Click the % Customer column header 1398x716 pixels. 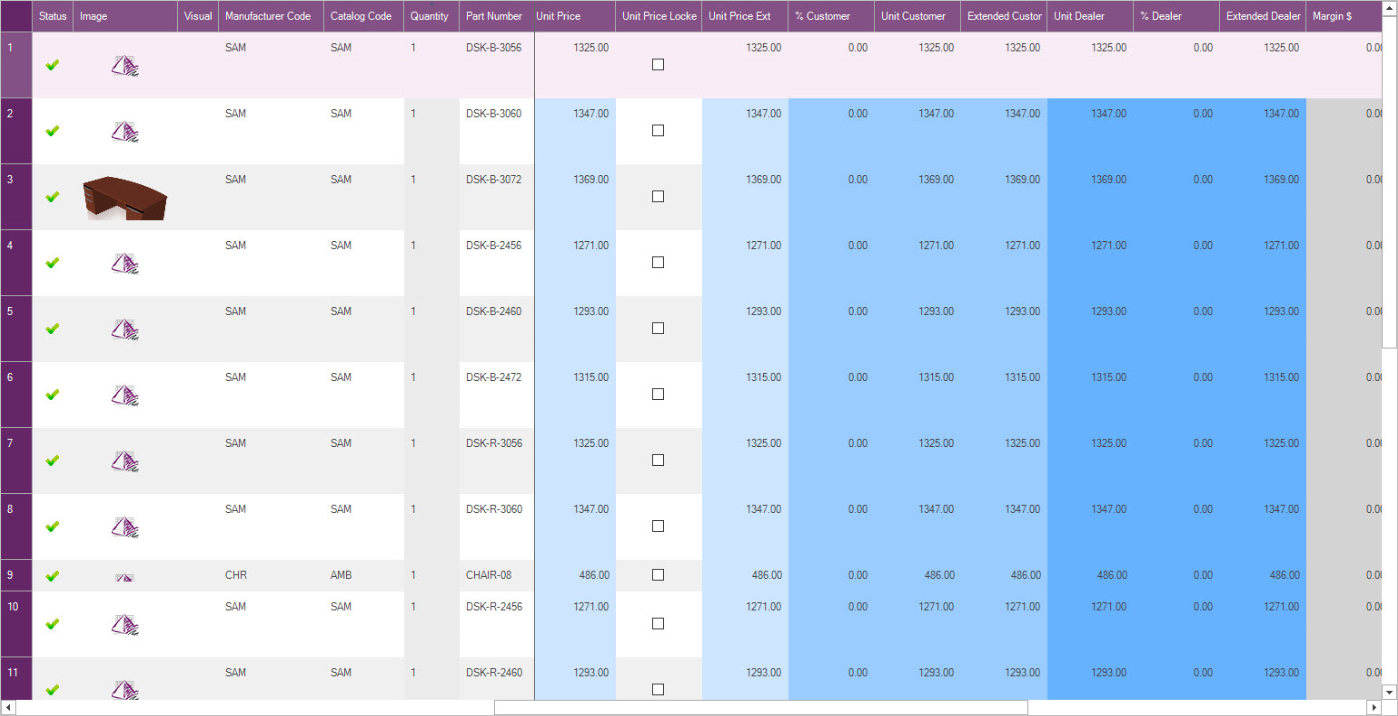[x=831, y=16]
